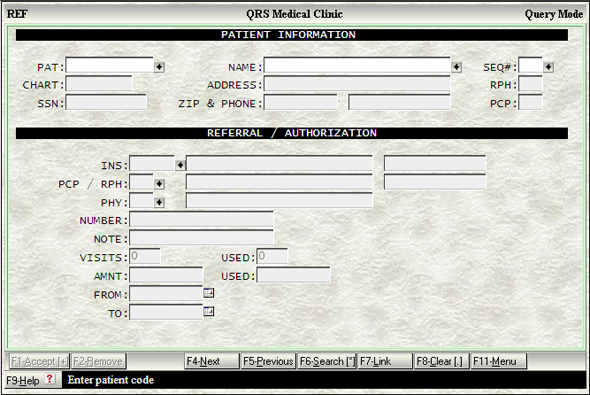
Task: Click the PCP / RPH code field
Action: pos(141,182)
